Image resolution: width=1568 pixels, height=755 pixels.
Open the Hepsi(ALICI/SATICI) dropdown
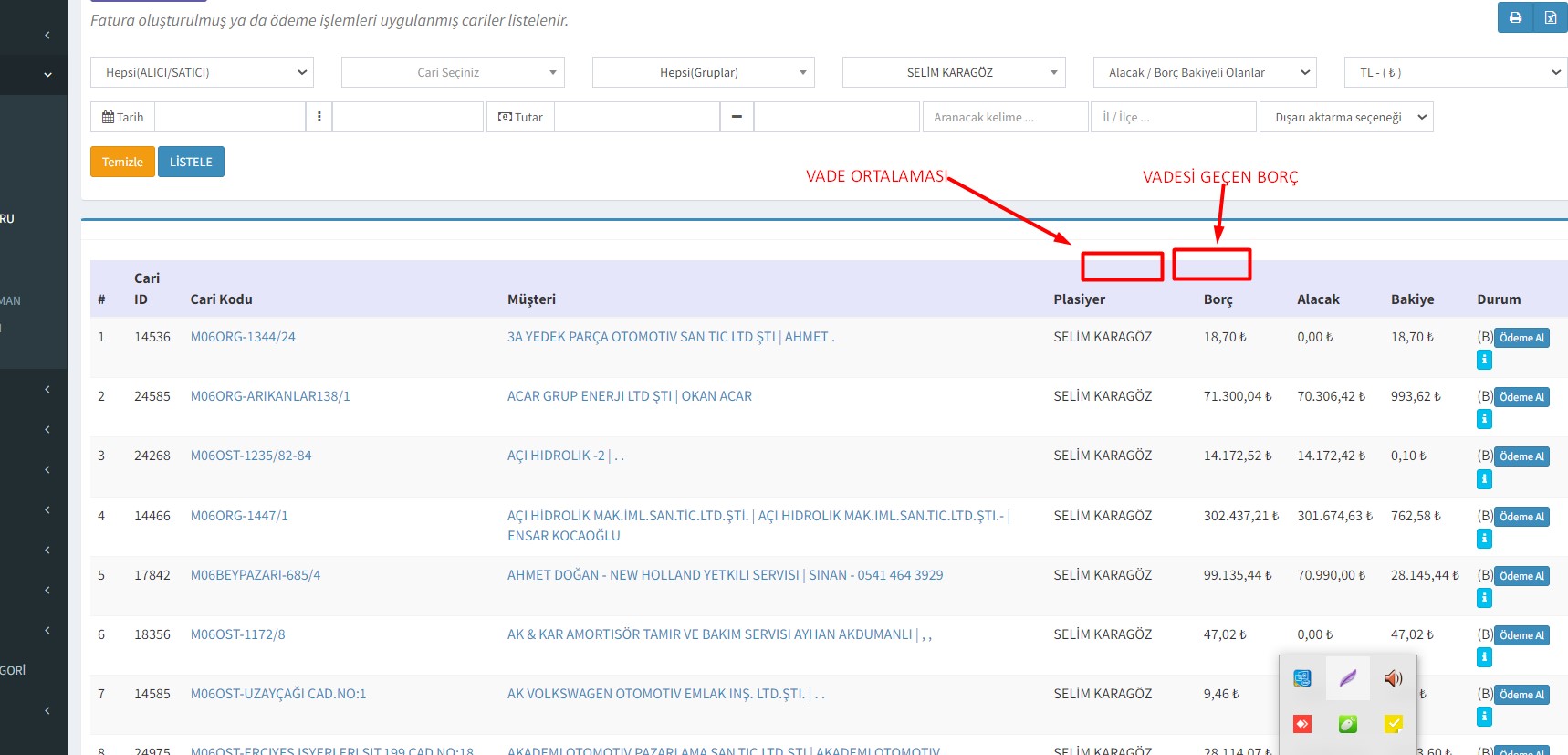click(x=202, y=72)
